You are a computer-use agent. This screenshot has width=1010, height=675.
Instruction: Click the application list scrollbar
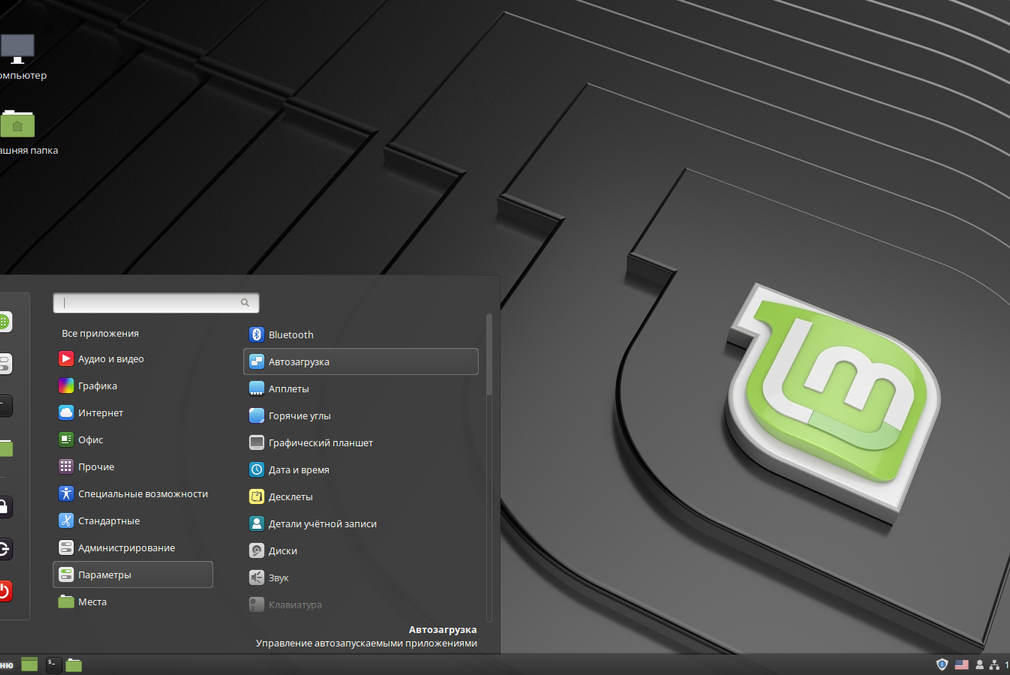tap(490, 354)
